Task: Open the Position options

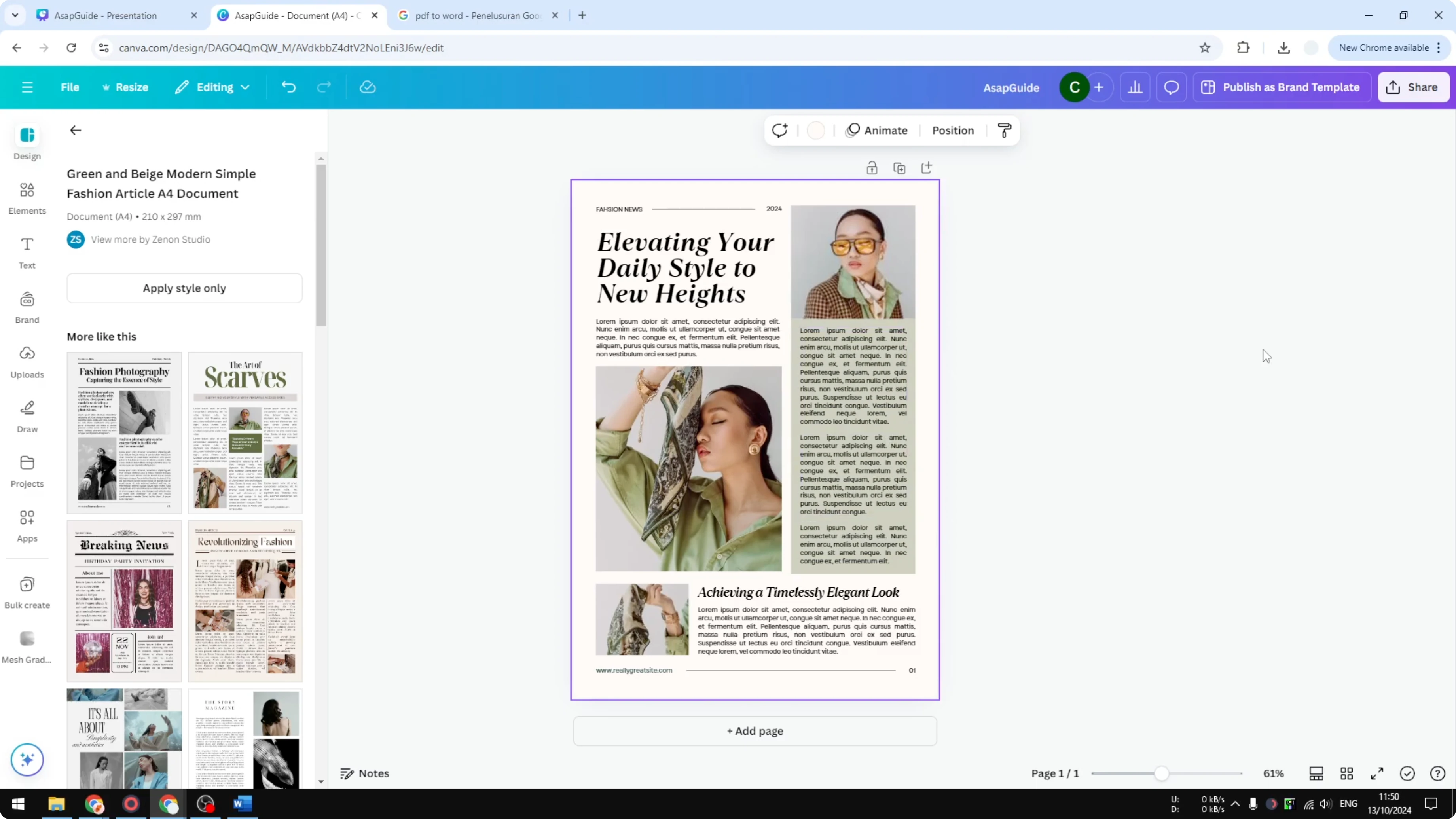Action: tap(953, 130)
